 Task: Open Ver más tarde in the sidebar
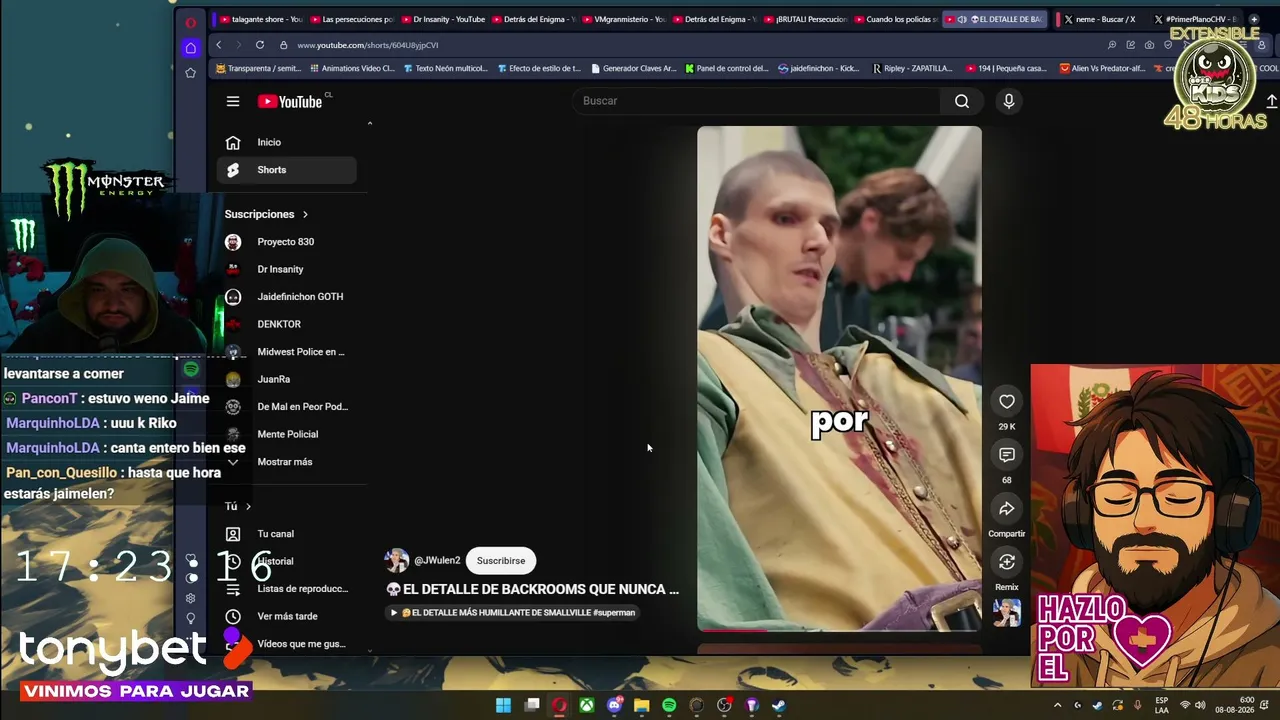[288, 616]
